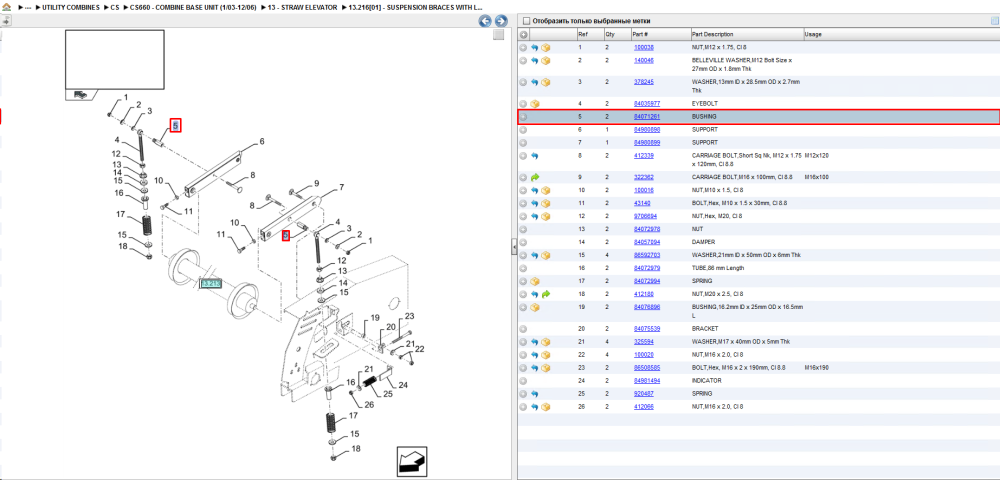Click the green arrow icon on Ref 18 row

[x=546, y=295]
